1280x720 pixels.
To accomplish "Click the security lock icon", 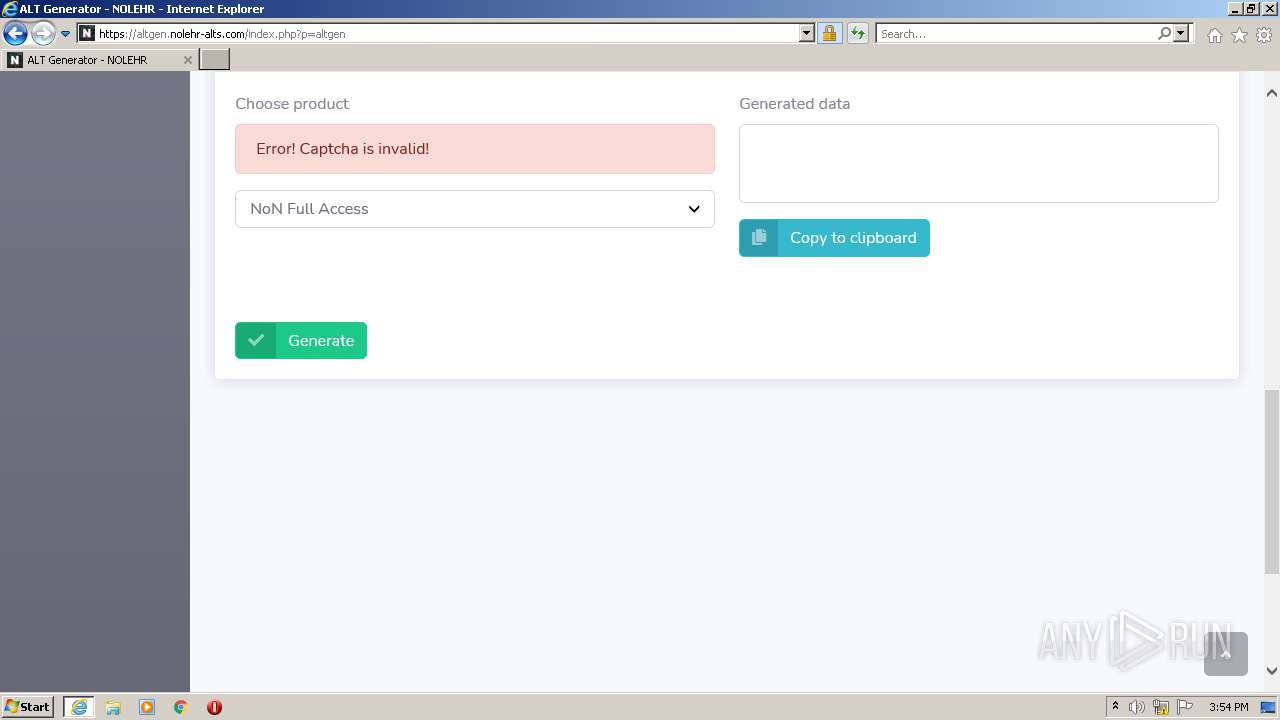I will 829,33.
